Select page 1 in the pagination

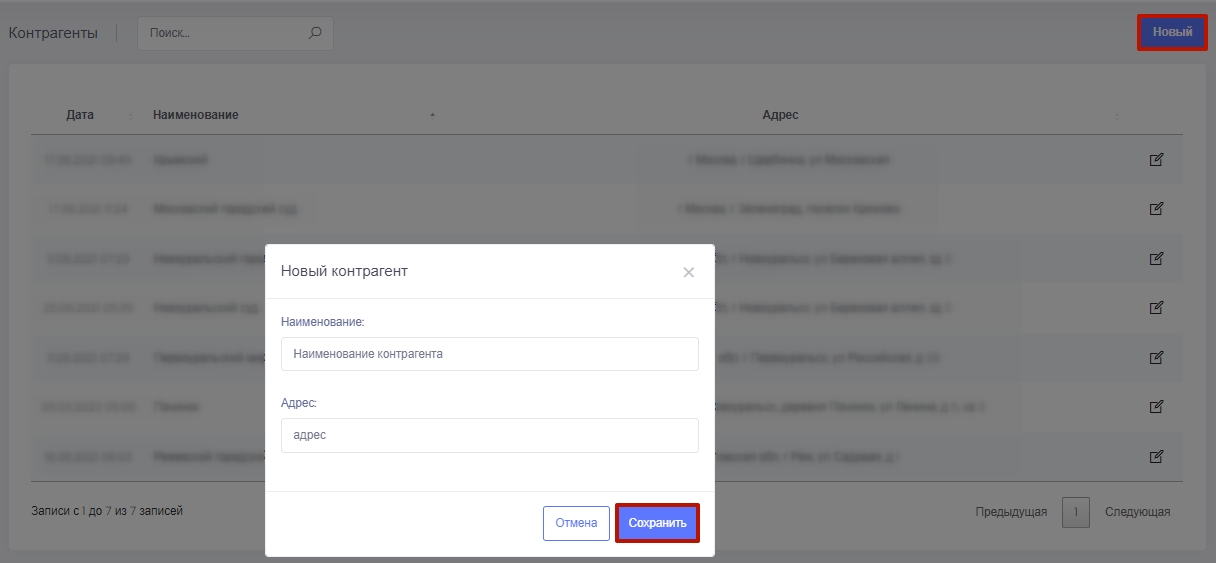tap(1075, 512)
